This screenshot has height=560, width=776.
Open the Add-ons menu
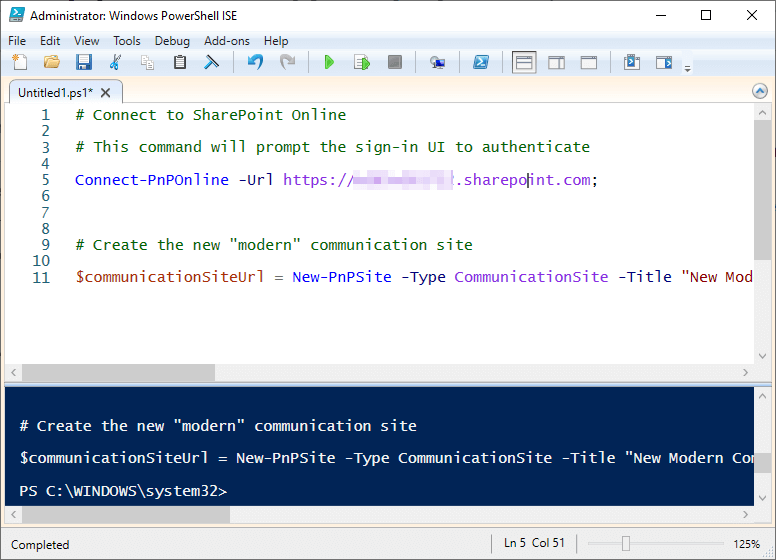pos(227,41)
